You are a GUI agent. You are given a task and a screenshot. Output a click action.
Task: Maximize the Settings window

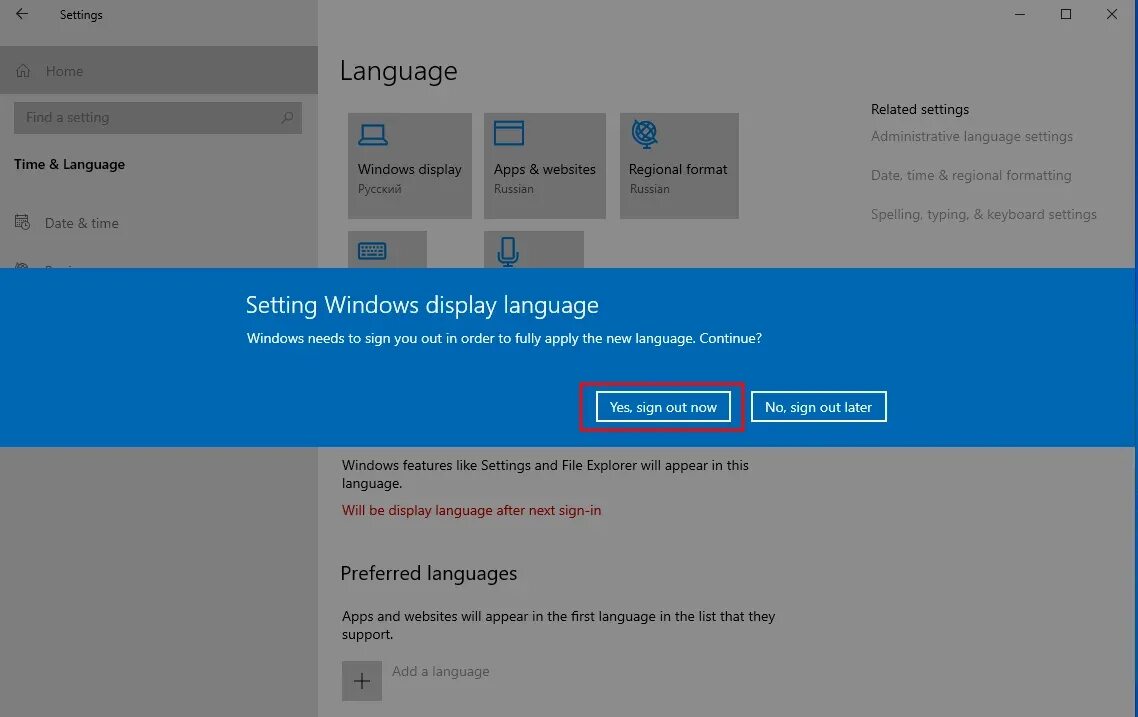click(x=1065, y=15)
